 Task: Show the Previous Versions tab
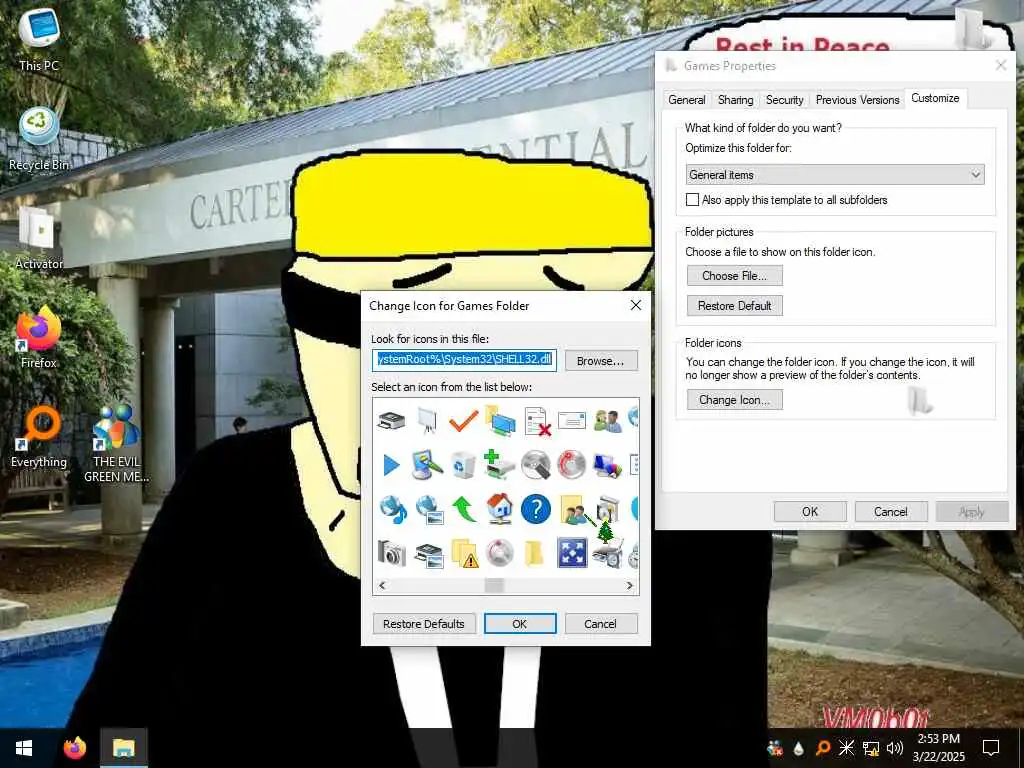[x=857, y=100]
